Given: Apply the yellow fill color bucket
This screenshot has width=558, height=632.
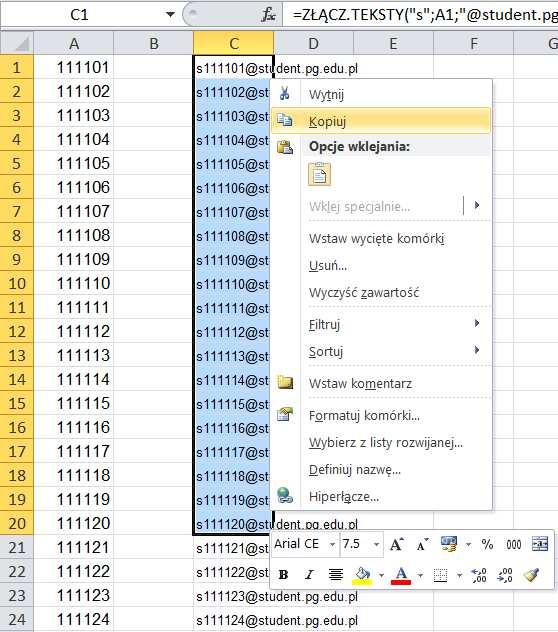Looking at the screenshot, I should [x=362, y=575].
